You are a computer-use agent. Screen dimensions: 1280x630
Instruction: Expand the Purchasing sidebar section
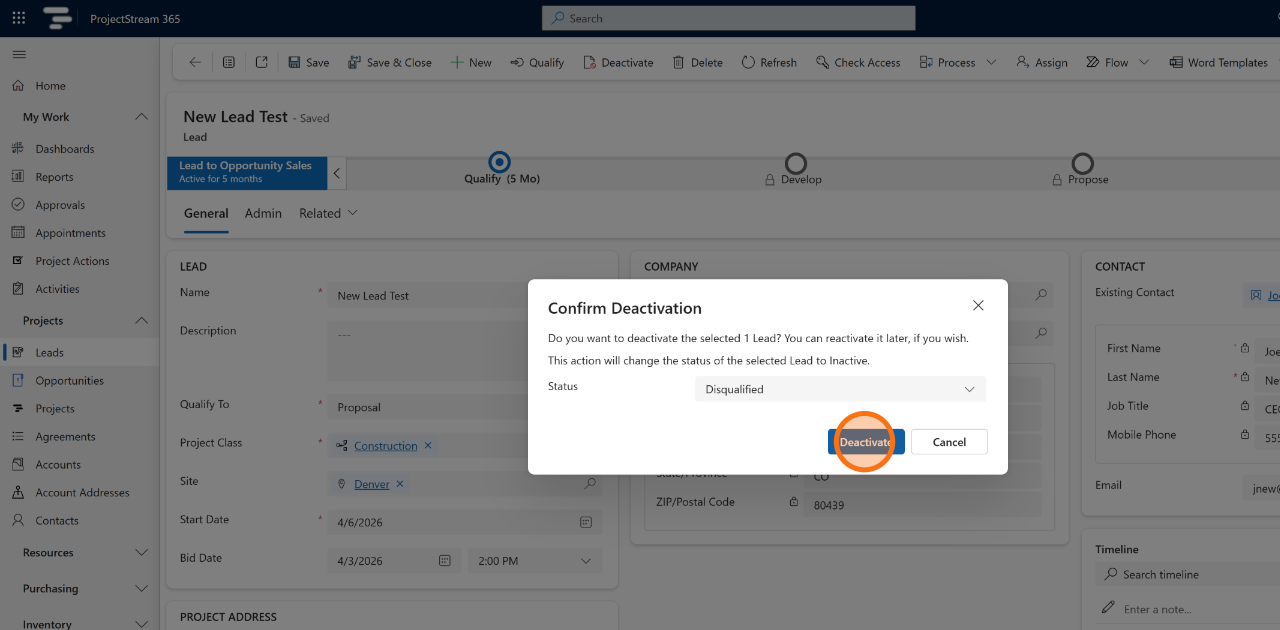(141, 589)
